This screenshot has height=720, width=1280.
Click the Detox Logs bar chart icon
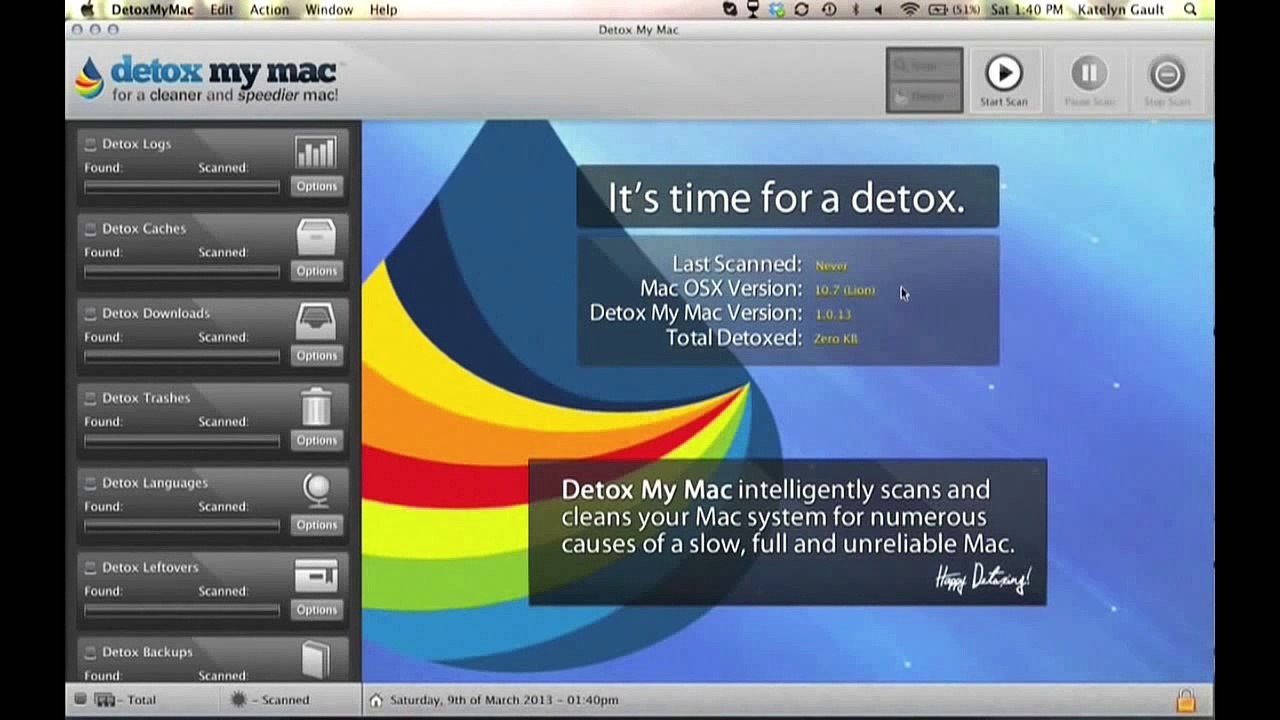[316, 152]
